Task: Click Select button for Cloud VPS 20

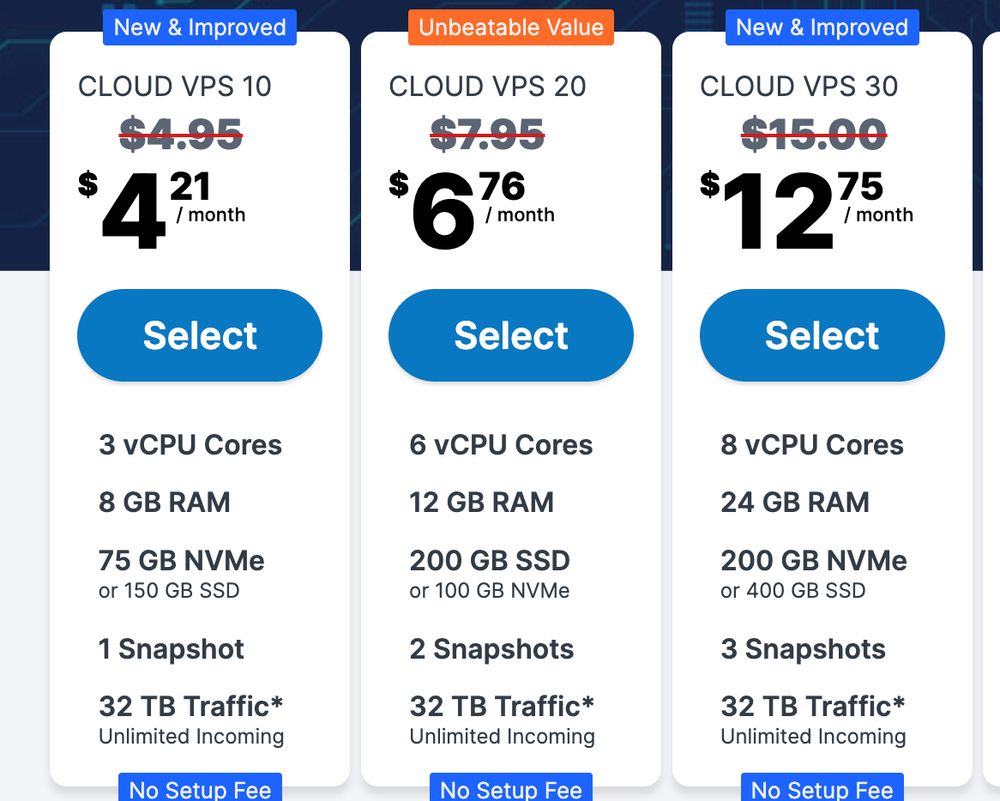Action: pos(511,336)
